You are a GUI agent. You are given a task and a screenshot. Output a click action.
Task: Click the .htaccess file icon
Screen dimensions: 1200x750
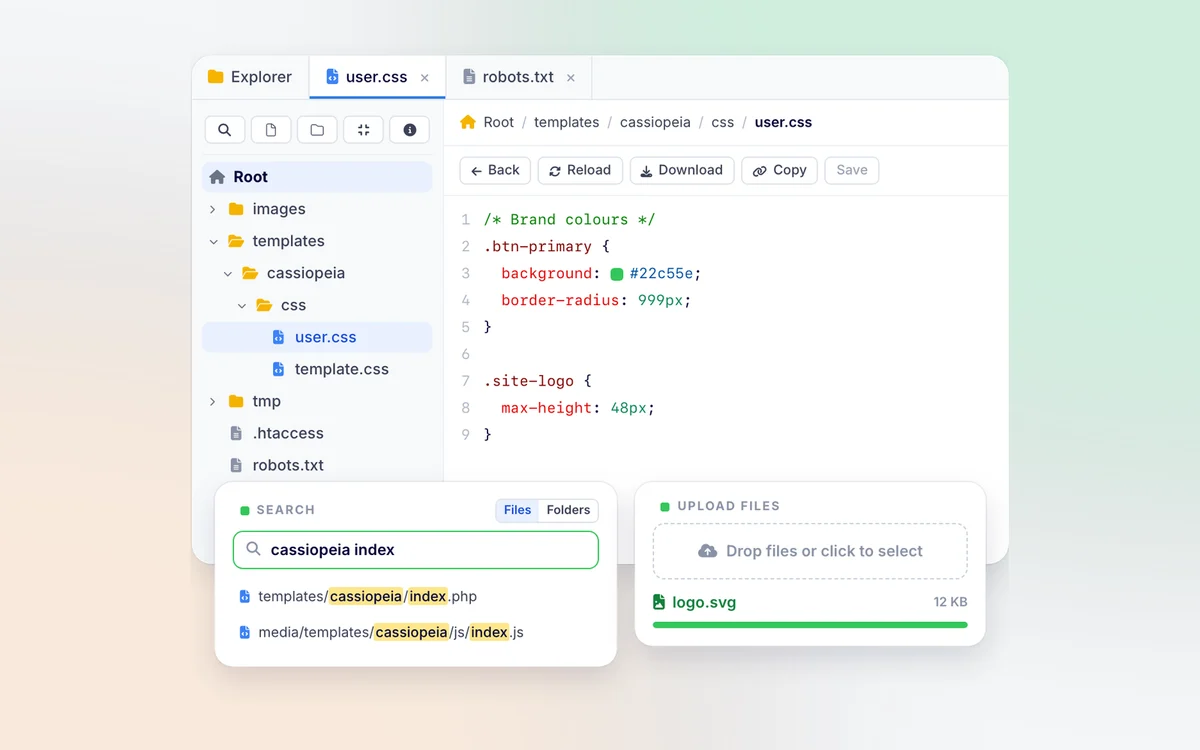click(x=236, y=433)
